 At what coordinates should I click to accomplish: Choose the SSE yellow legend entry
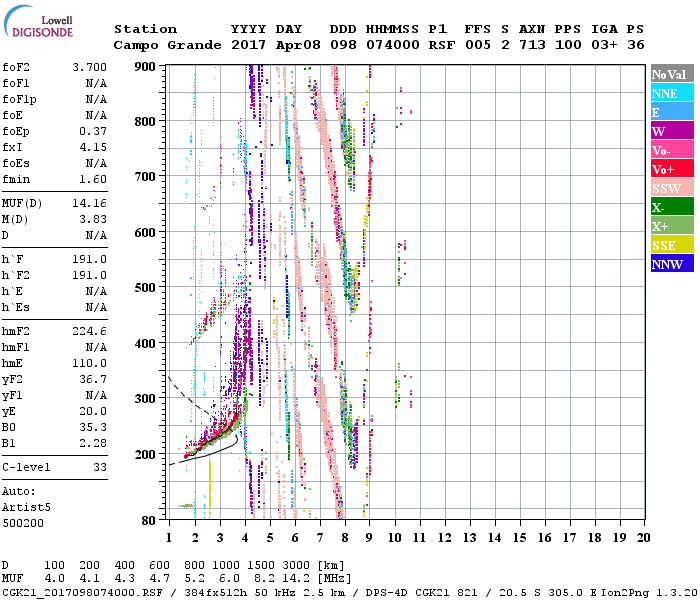(x=671, y=245)
